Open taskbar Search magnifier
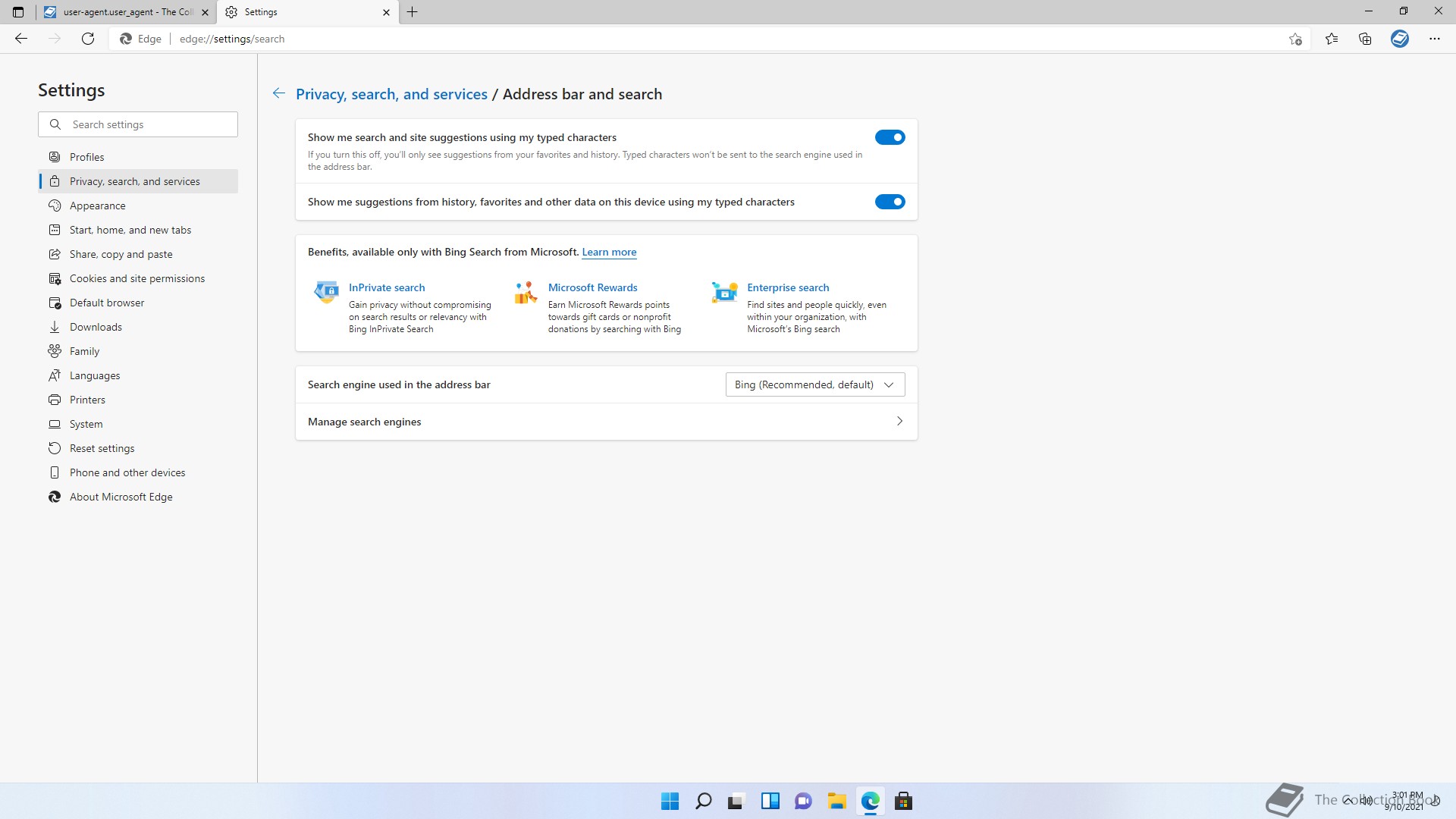Screen dimensions: 1456x819 704,801
